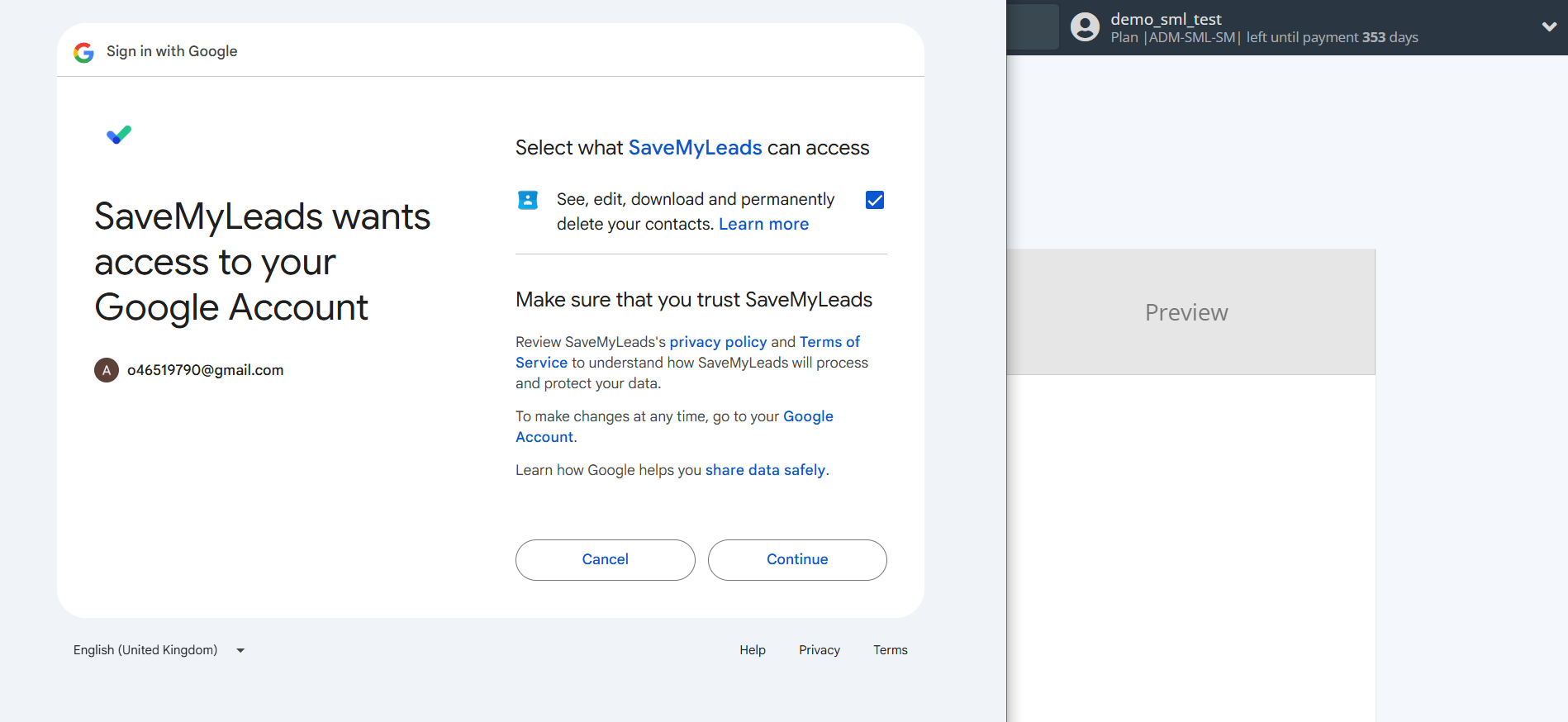Open the English (United Kingdom) language dropdown
1568x722 pixels.
click(159, 650)
